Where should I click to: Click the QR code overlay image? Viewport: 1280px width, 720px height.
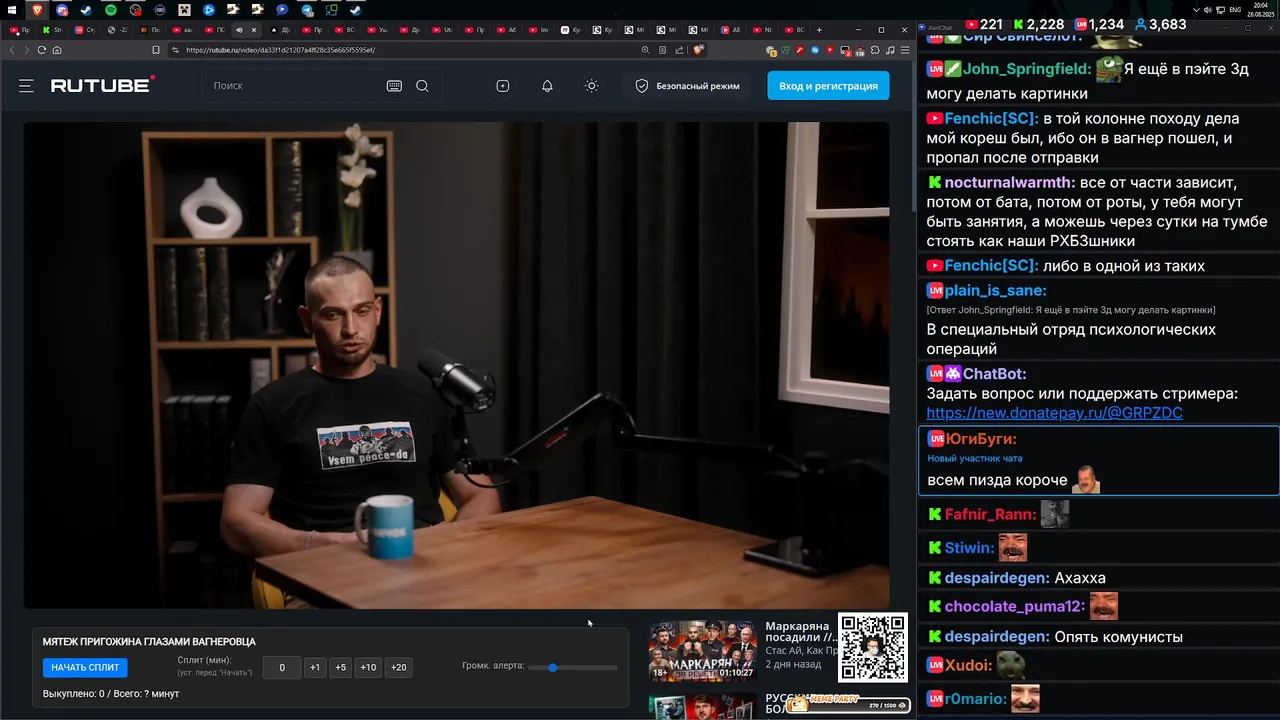(x=873, y=648)
